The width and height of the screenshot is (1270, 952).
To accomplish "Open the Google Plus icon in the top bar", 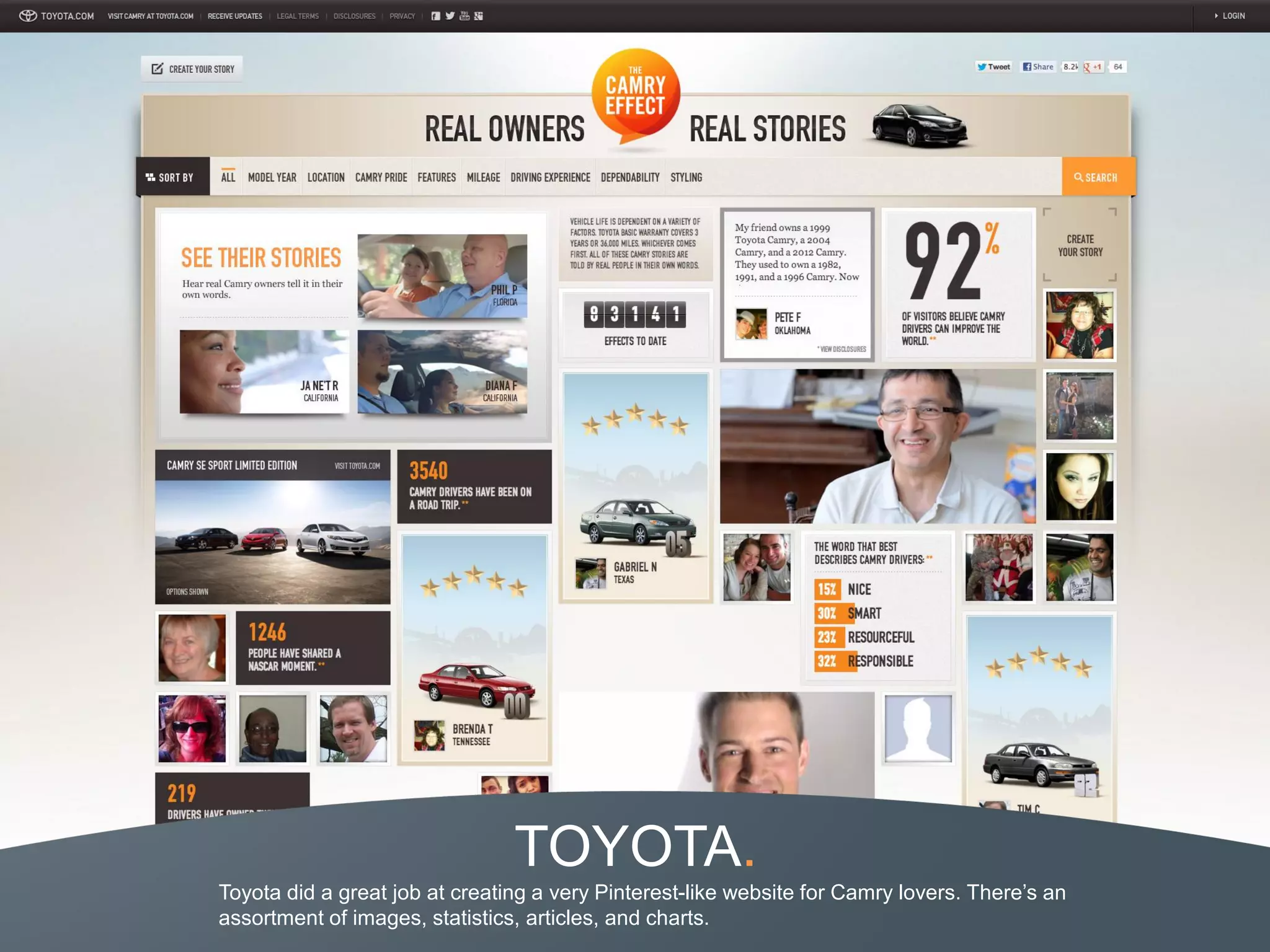I will click(x=479, y=16).
